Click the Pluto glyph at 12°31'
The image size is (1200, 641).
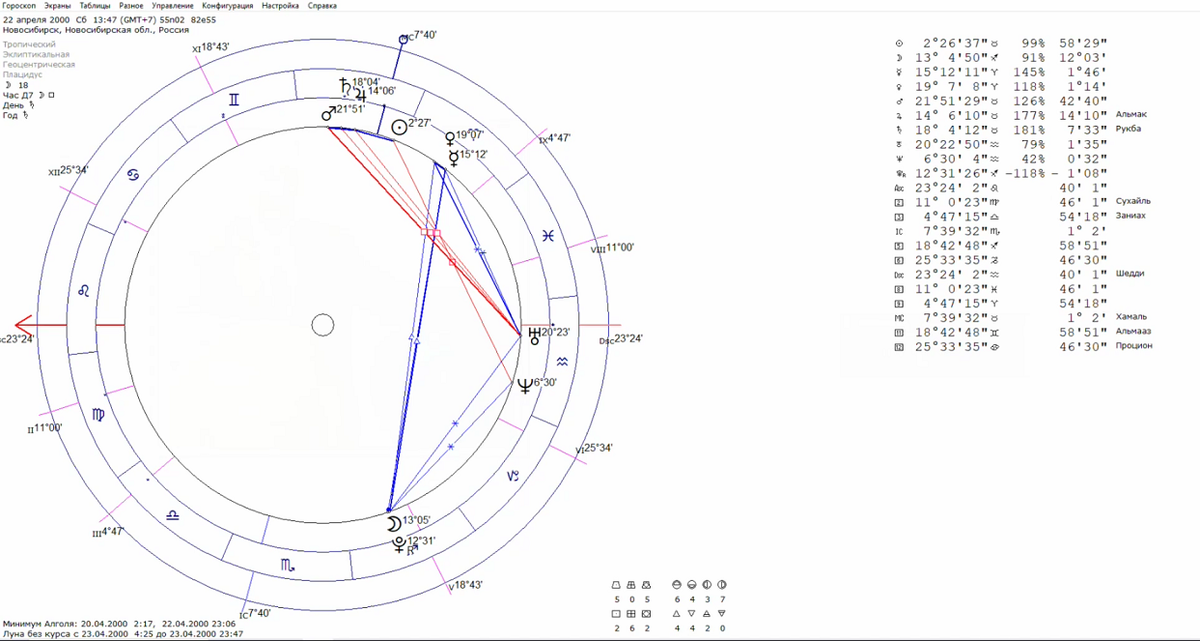(x=401, y=545)
